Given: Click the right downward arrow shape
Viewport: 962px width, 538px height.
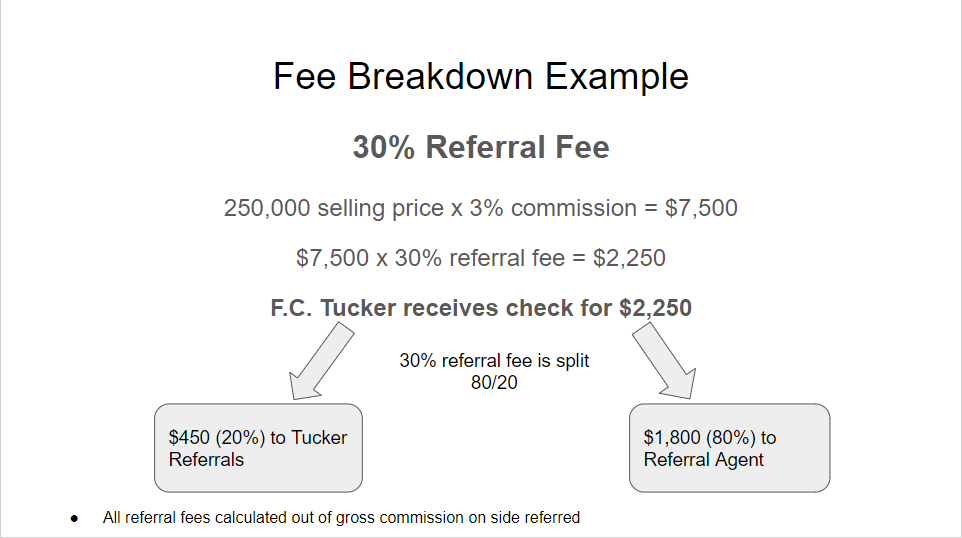Looking at the screenshot, I should point(665,361).
